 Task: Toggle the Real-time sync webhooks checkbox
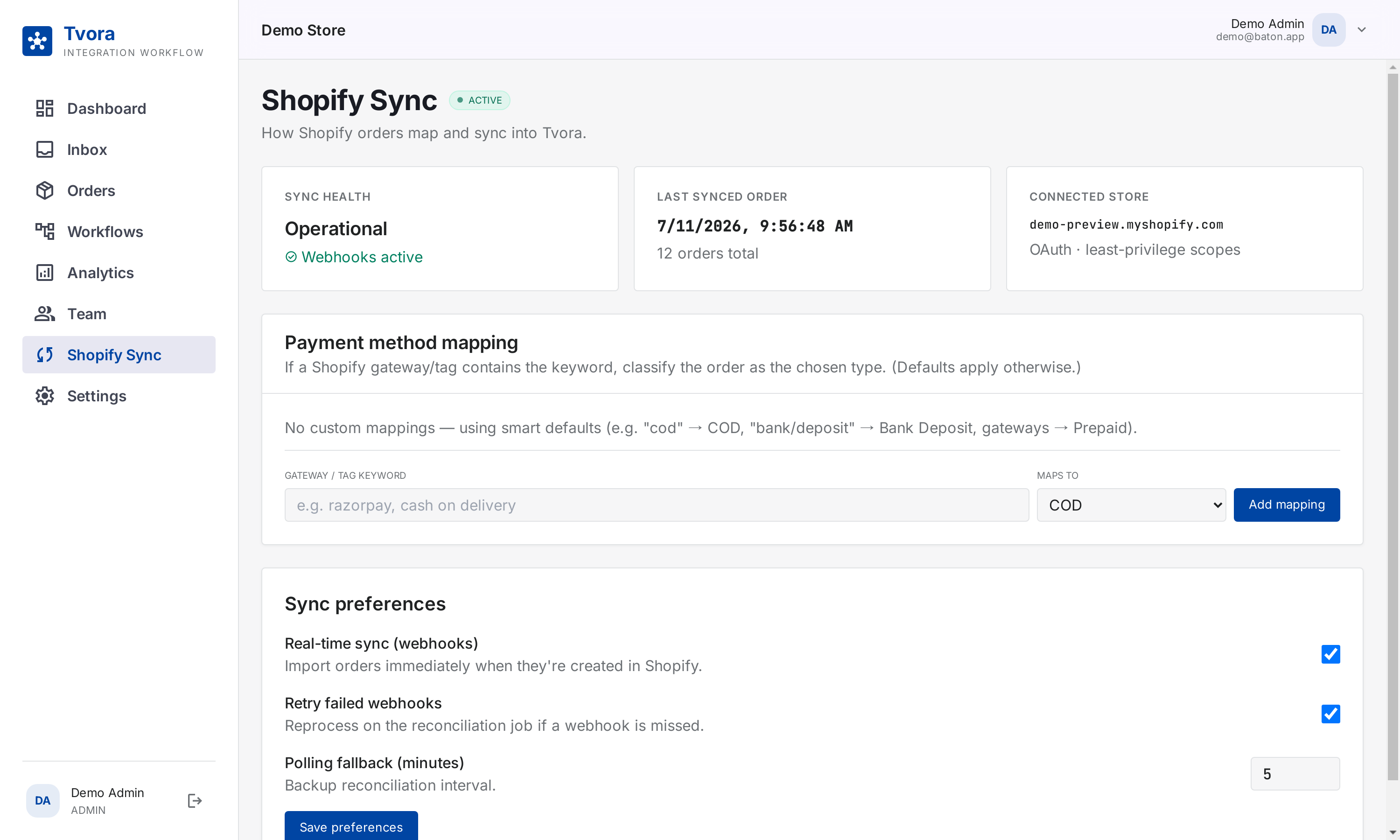click(1330, 654)
